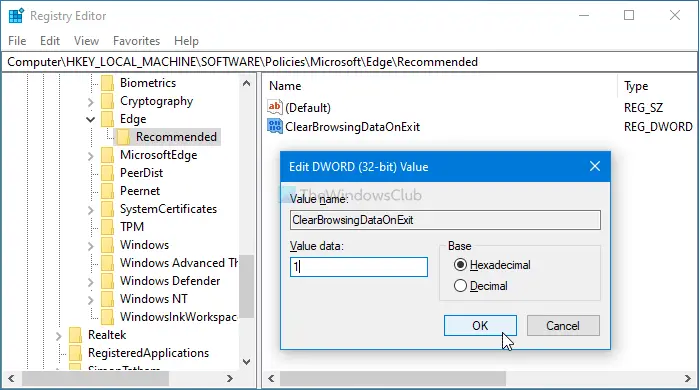Click values pane horizontal scroll left arrow
Viewport: 700px width, 390px height.
[x=271, y=379]
